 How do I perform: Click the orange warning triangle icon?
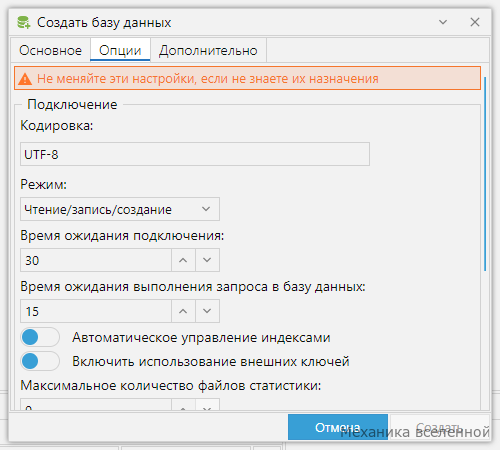25,79
